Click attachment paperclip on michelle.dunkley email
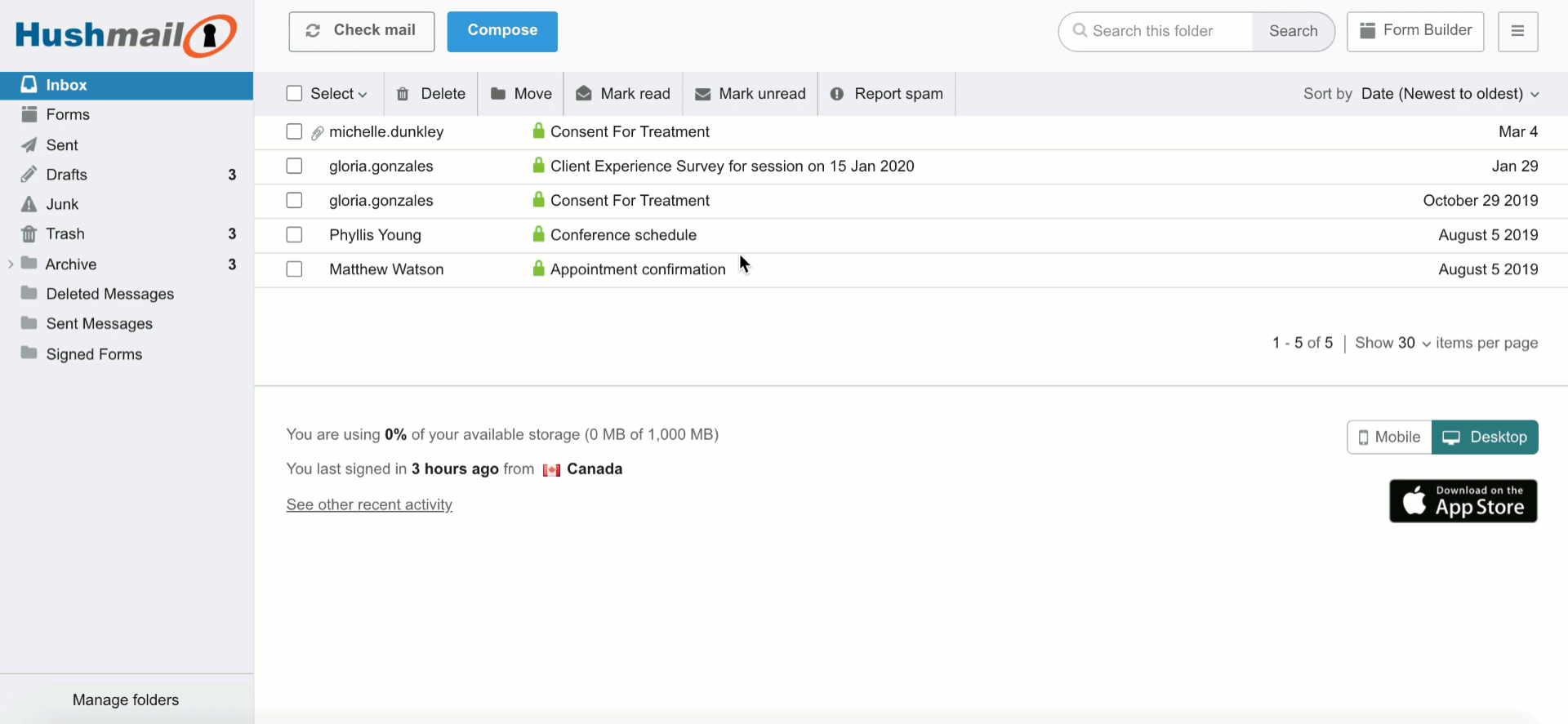 pos(318,132)
